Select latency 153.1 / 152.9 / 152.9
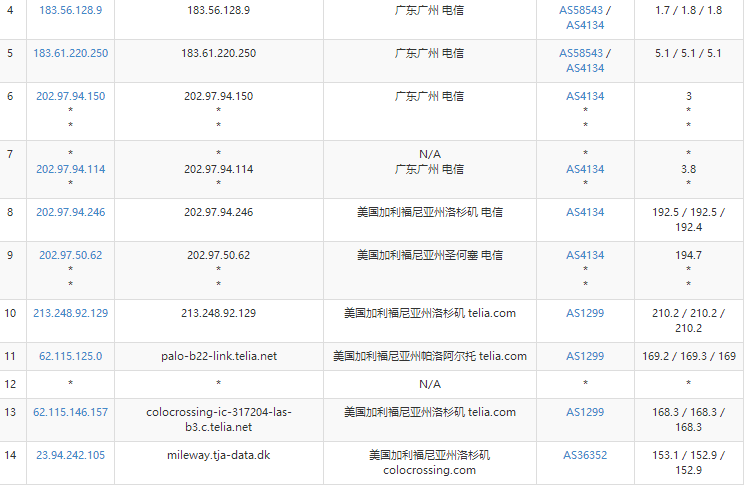Image resolution: width=746 pixels, height=486 pixels. [x=688, y=463]
